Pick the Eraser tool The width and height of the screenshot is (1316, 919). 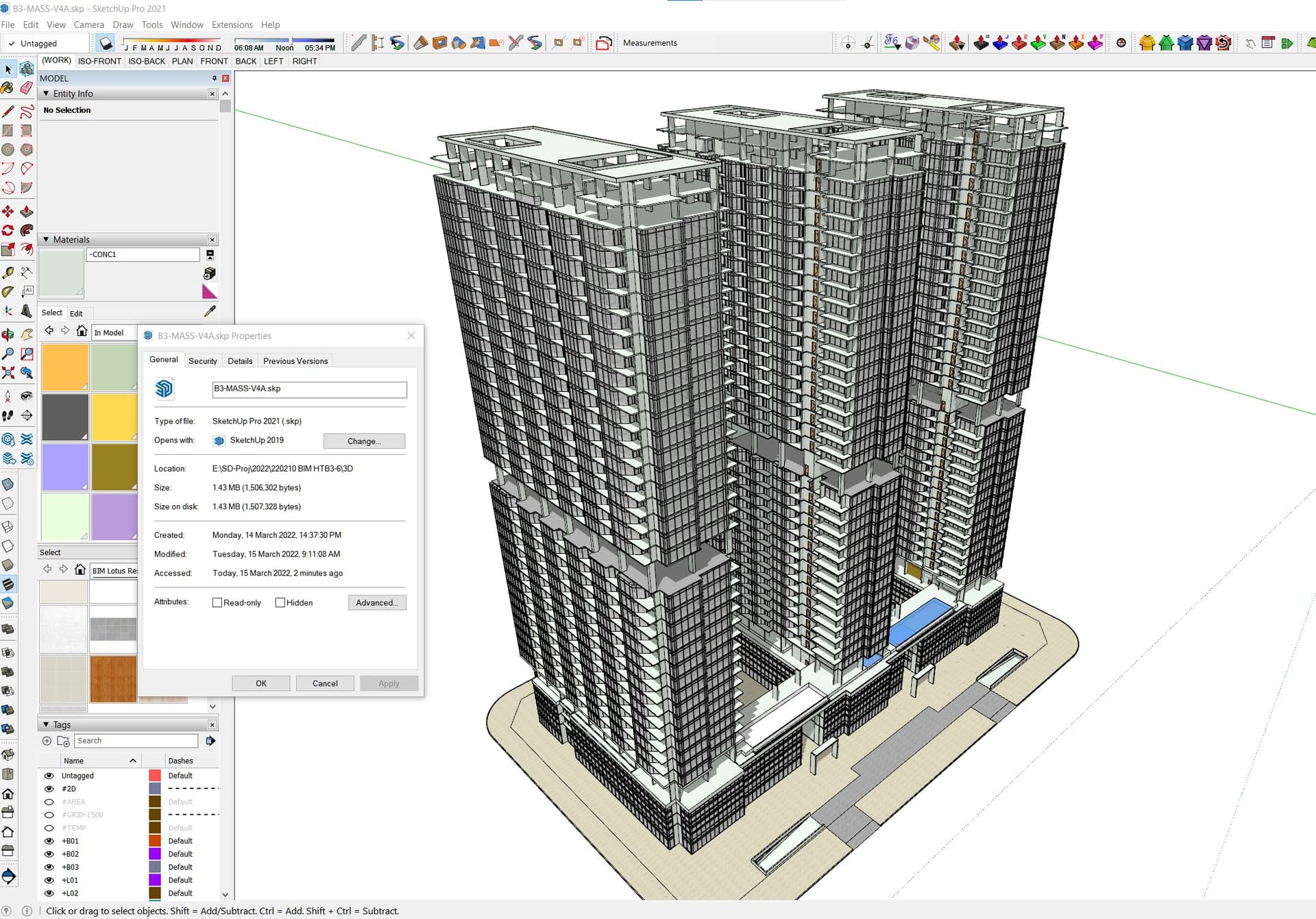pos(26,88)
